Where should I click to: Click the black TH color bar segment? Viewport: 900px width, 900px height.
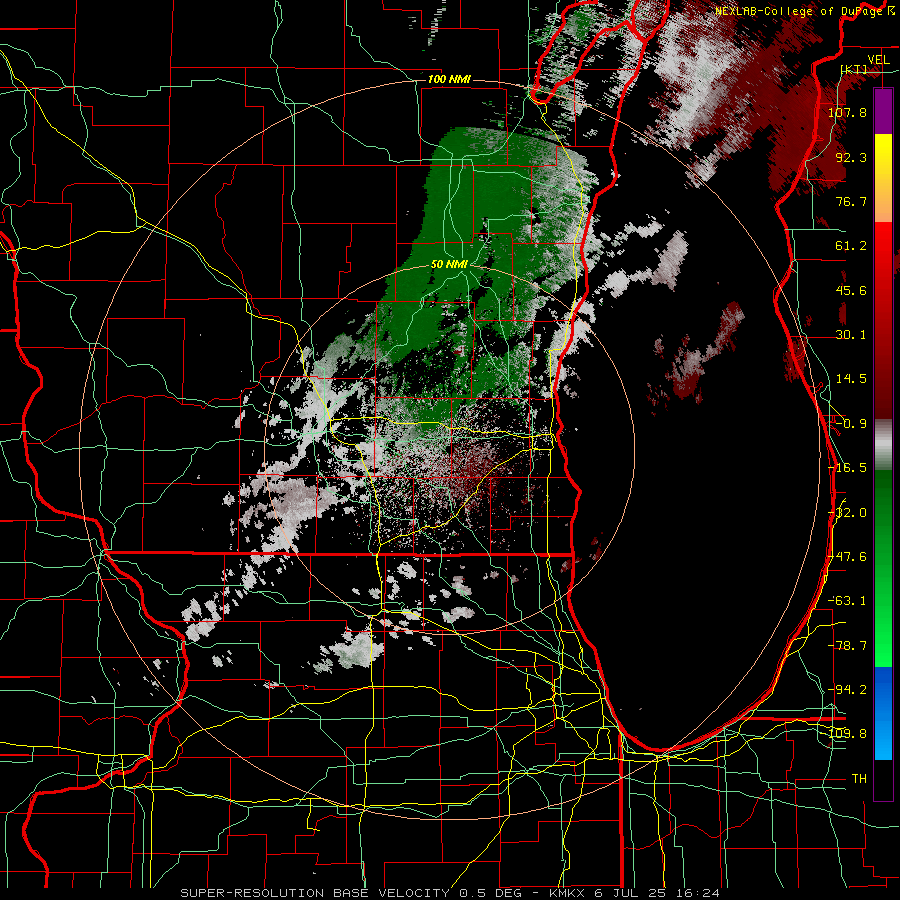click(x=883, y=779)
